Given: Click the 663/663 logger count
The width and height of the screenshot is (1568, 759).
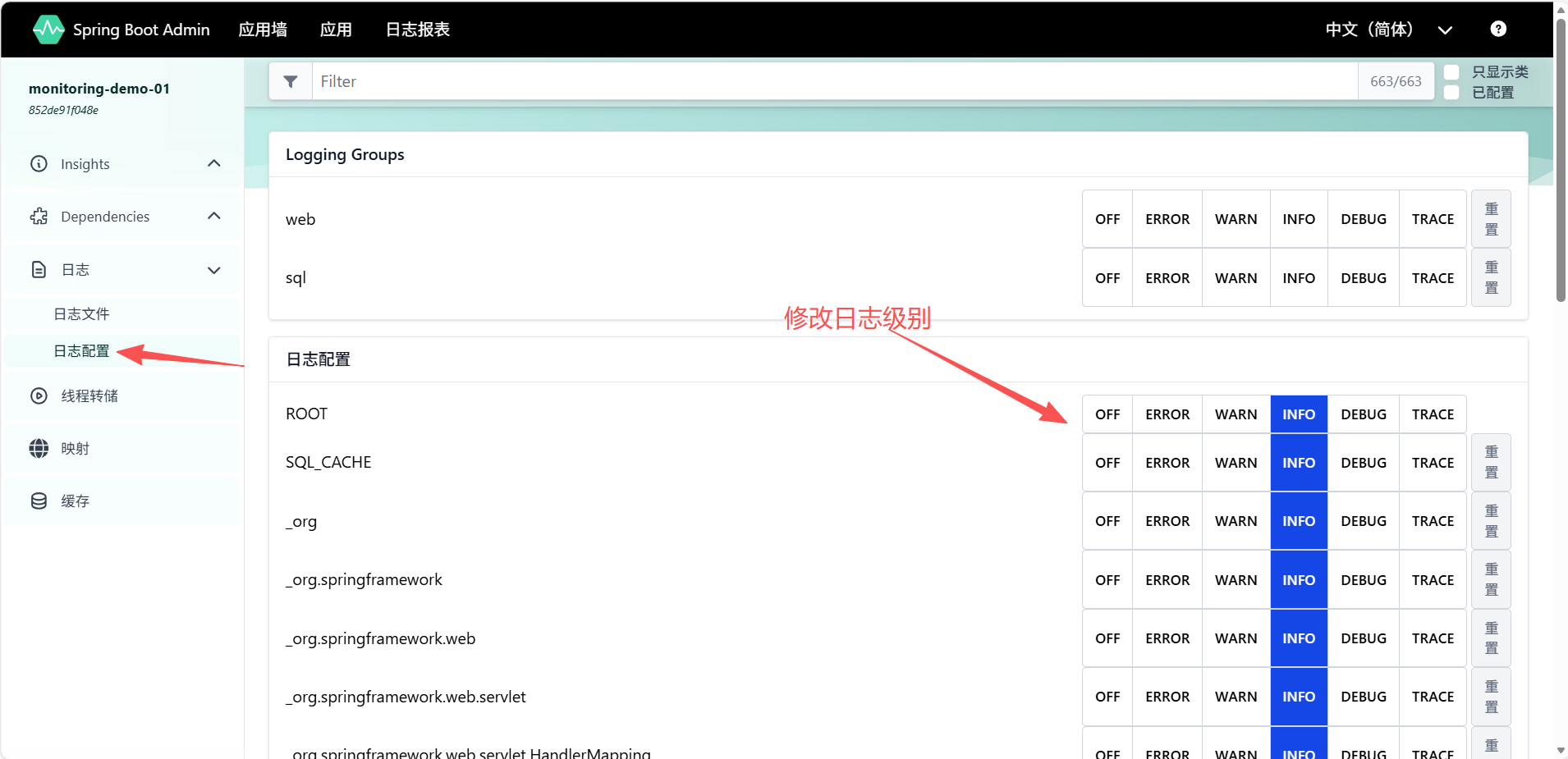Looking at the screenshot, I should (1396, 81).
